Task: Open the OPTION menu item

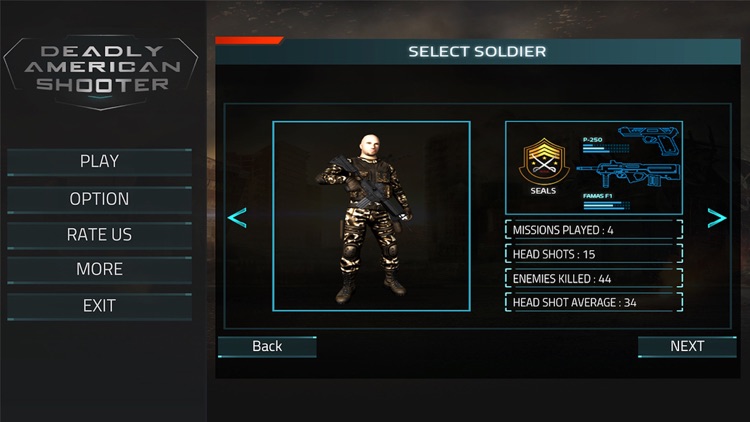Action: [x=99, y=199]
